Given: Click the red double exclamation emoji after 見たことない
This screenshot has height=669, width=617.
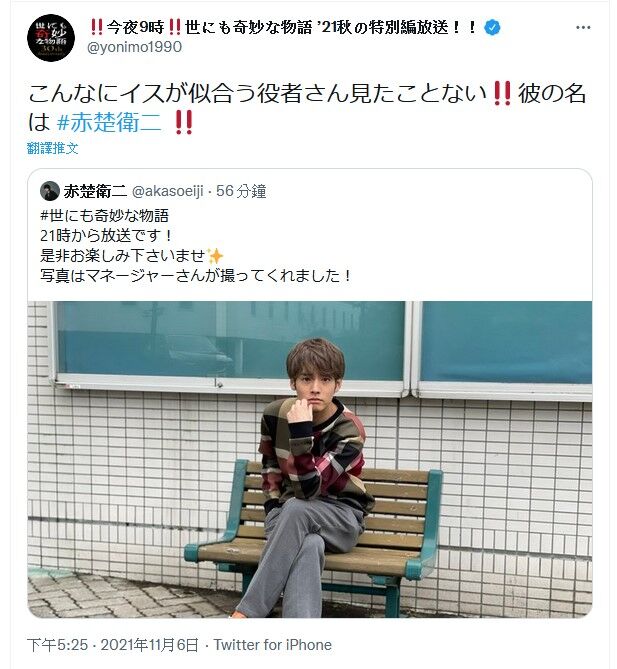Looking at the screenshot, I should pyautogui.click(x=502, y=94).
